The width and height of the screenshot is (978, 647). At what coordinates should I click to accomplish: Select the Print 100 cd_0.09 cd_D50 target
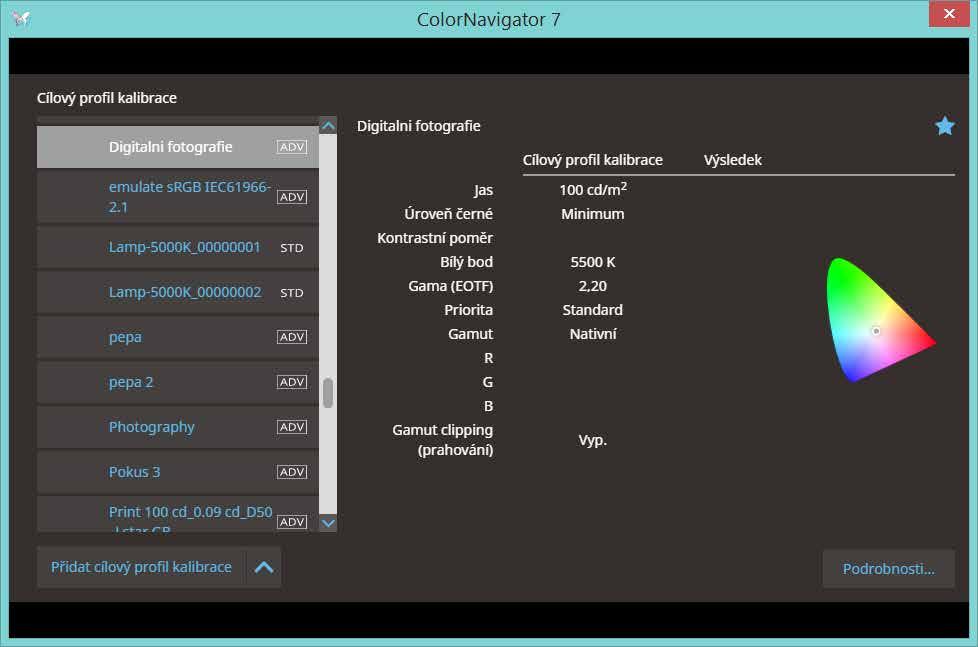point(178,514)
